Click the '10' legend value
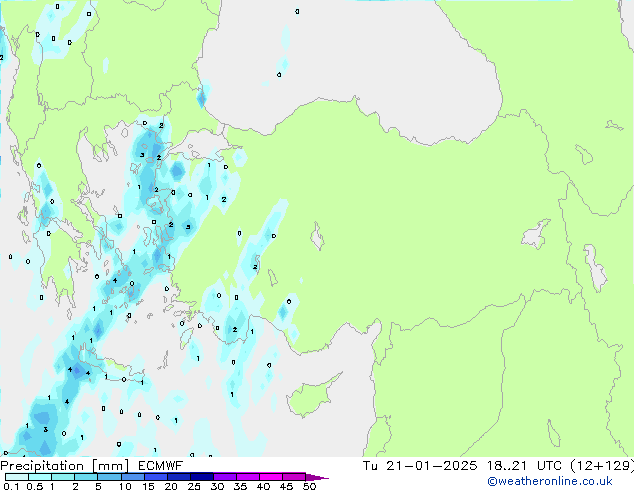 point(125,486)
